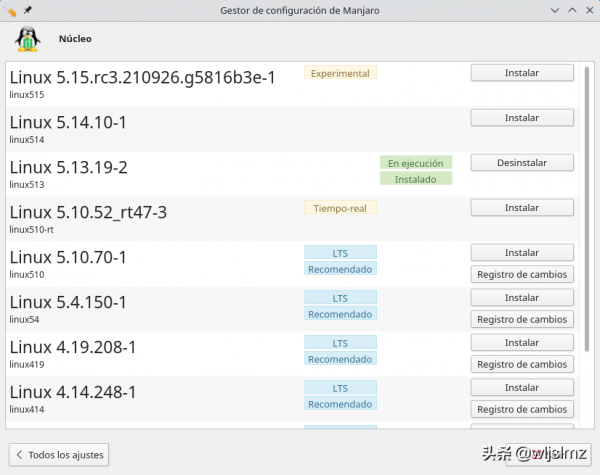This screenshot has height=475, width=600.
Task: Go back to Todos los ajustes
Action: point(58,455)
